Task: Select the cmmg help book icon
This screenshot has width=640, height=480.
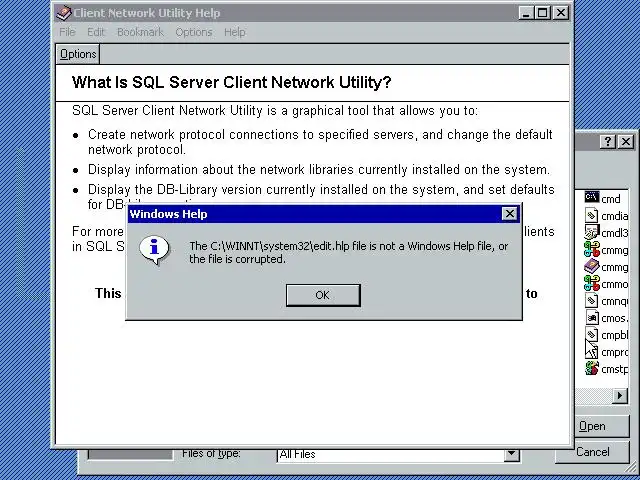Action: coord(591,267)
